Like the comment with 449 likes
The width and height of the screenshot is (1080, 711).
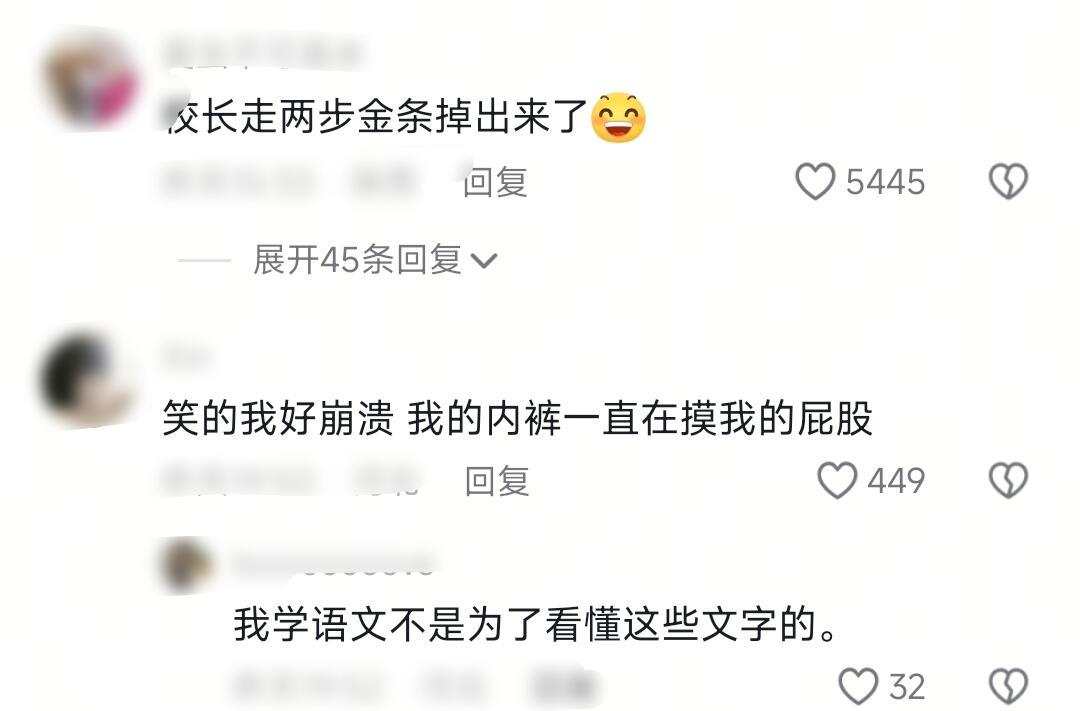(837, 480)
